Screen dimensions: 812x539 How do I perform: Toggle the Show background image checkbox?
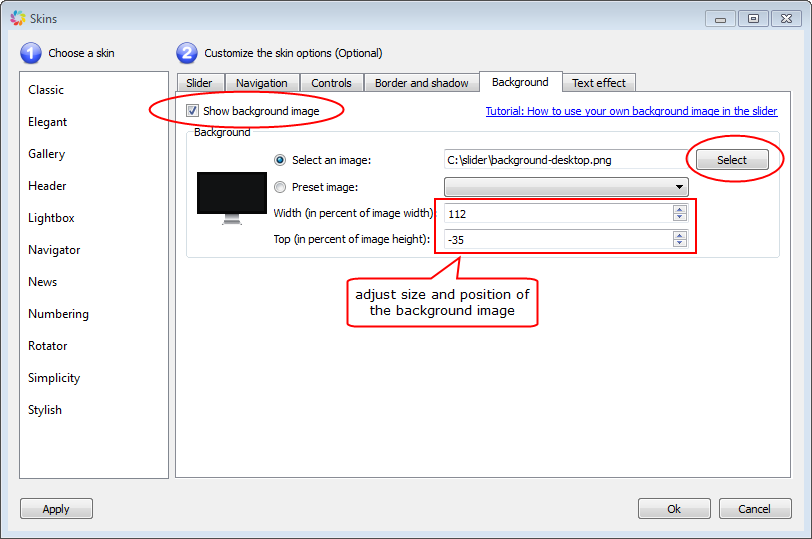[192, 111]
